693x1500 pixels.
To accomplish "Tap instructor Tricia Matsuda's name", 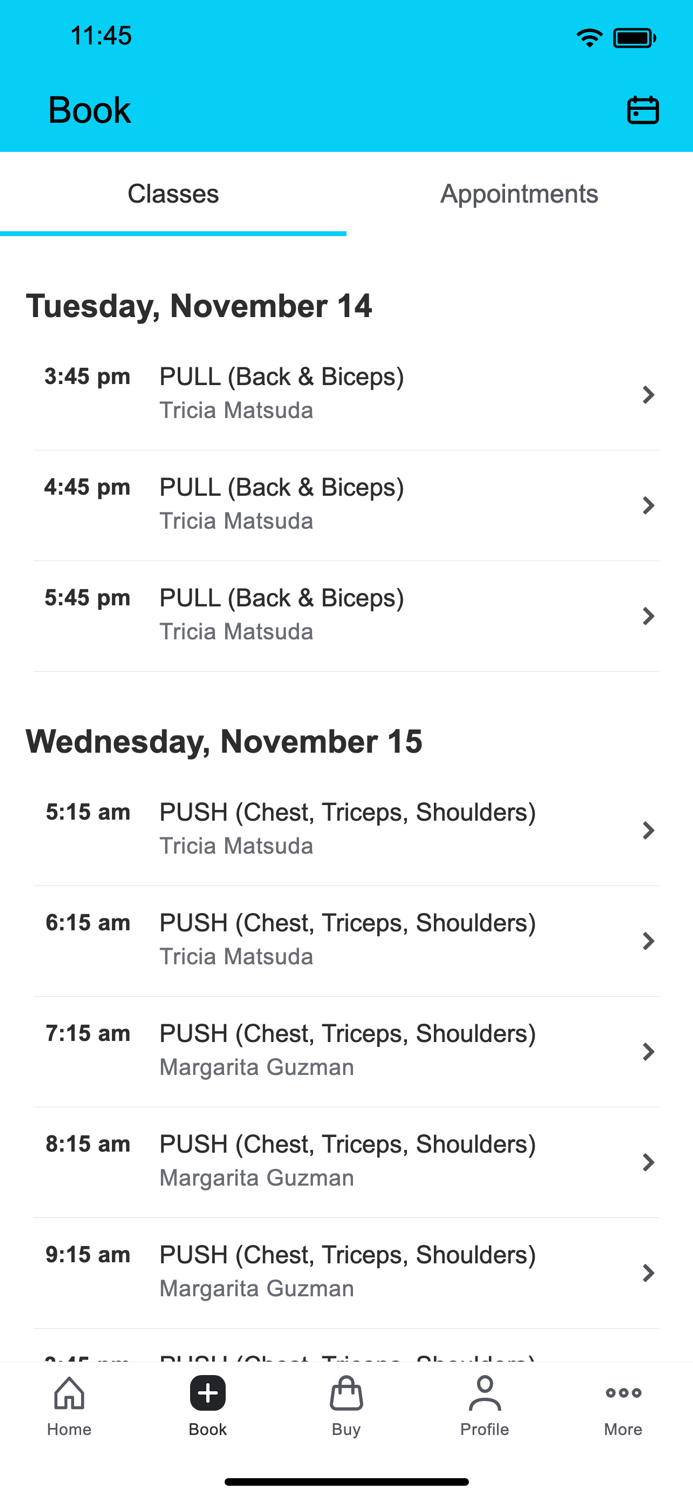I will [x=236, y=410].
